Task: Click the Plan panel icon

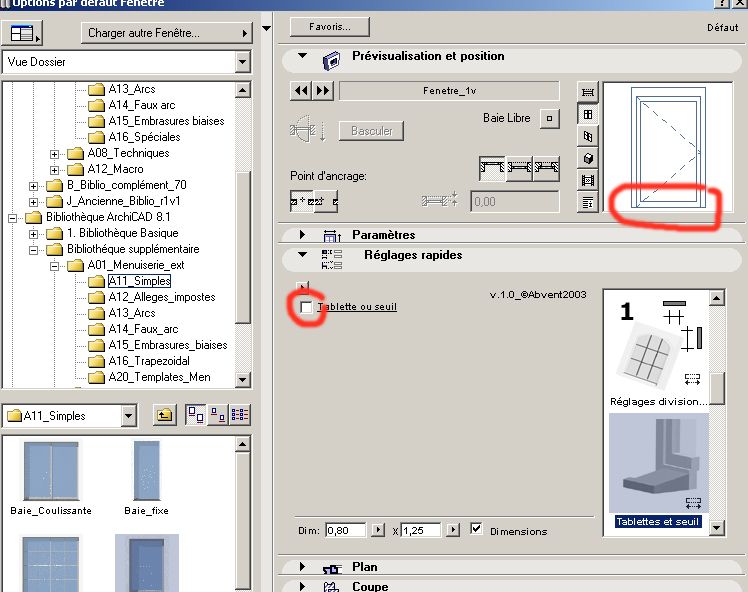Action: pos(332,569)
